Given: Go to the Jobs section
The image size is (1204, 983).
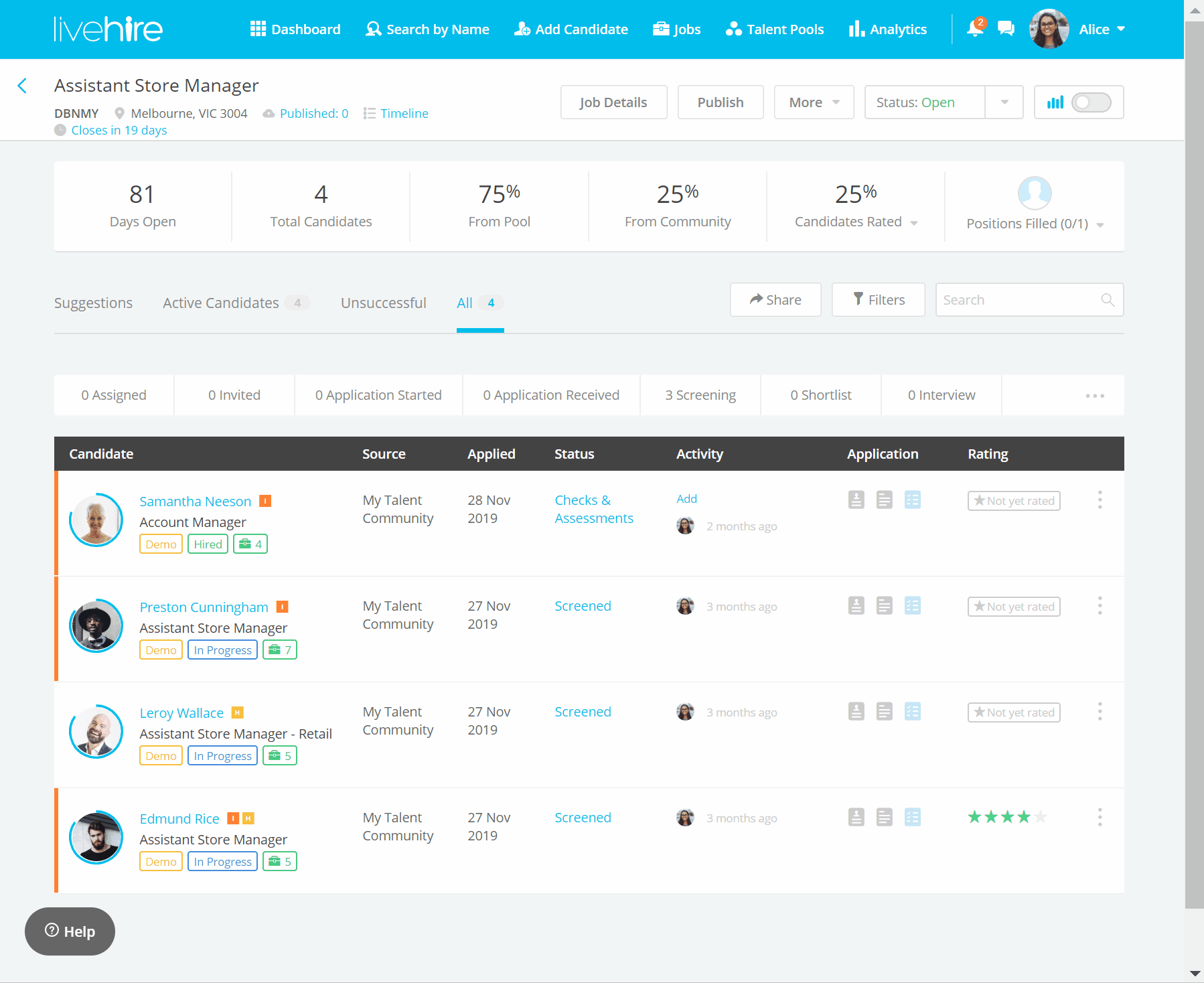Looking at the screenshot, I should (x=677, y=29).
